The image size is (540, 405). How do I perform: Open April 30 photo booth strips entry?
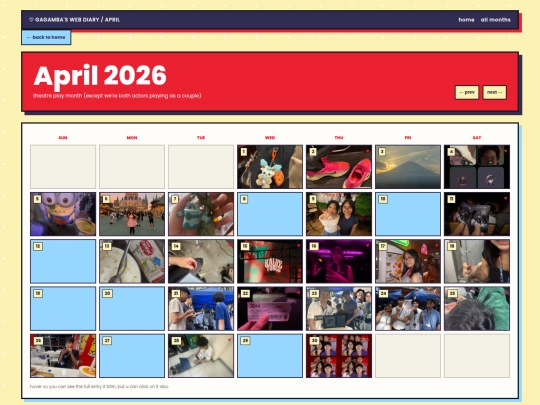[x=339, y=356]
